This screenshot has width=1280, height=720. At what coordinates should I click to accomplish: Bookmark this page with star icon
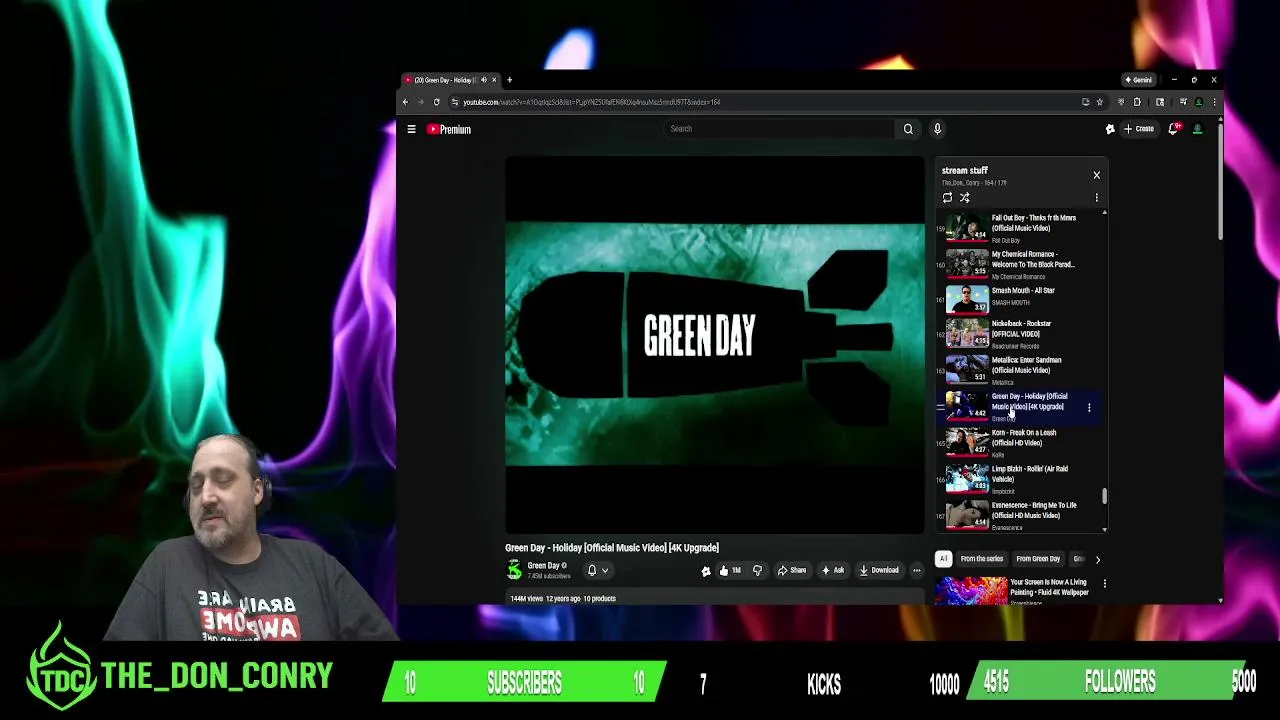click(x=1099, y=102)
